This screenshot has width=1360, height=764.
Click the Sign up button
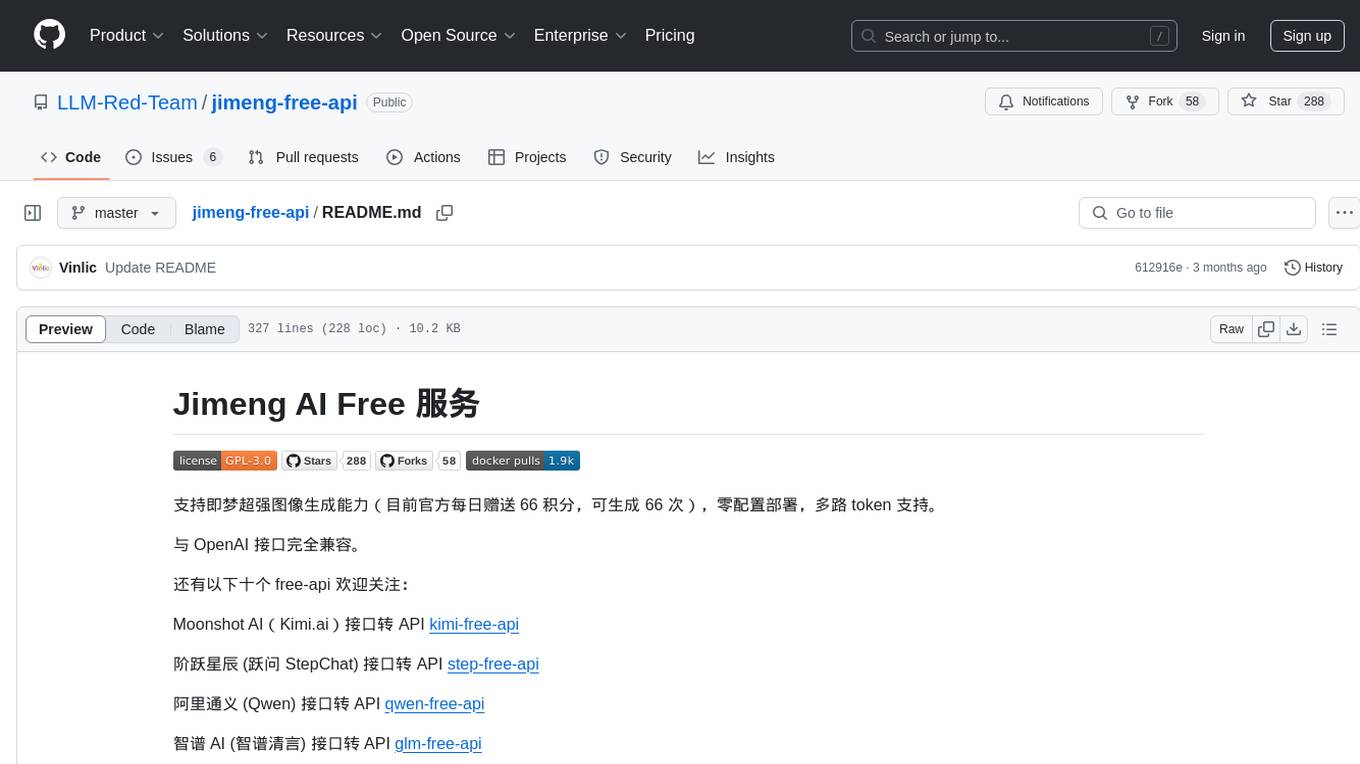point(1307,36)
